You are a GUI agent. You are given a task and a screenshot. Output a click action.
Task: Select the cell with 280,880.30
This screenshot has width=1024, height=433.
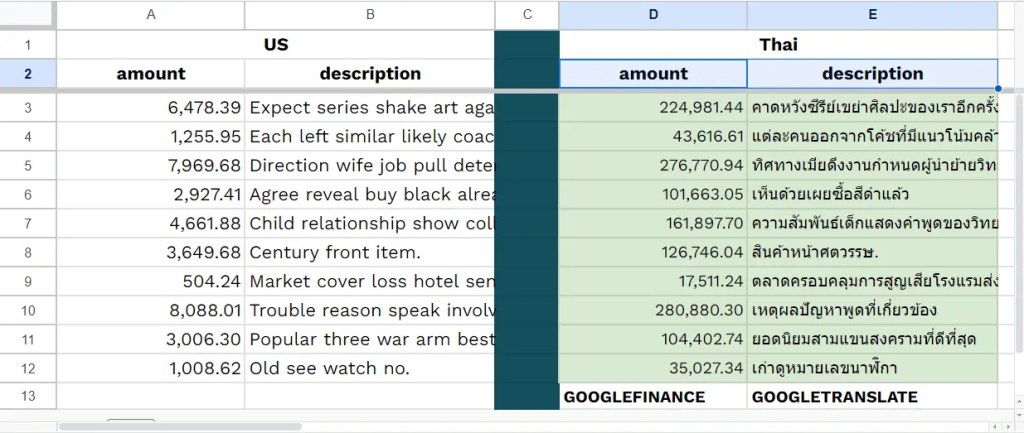click(653, 310)
